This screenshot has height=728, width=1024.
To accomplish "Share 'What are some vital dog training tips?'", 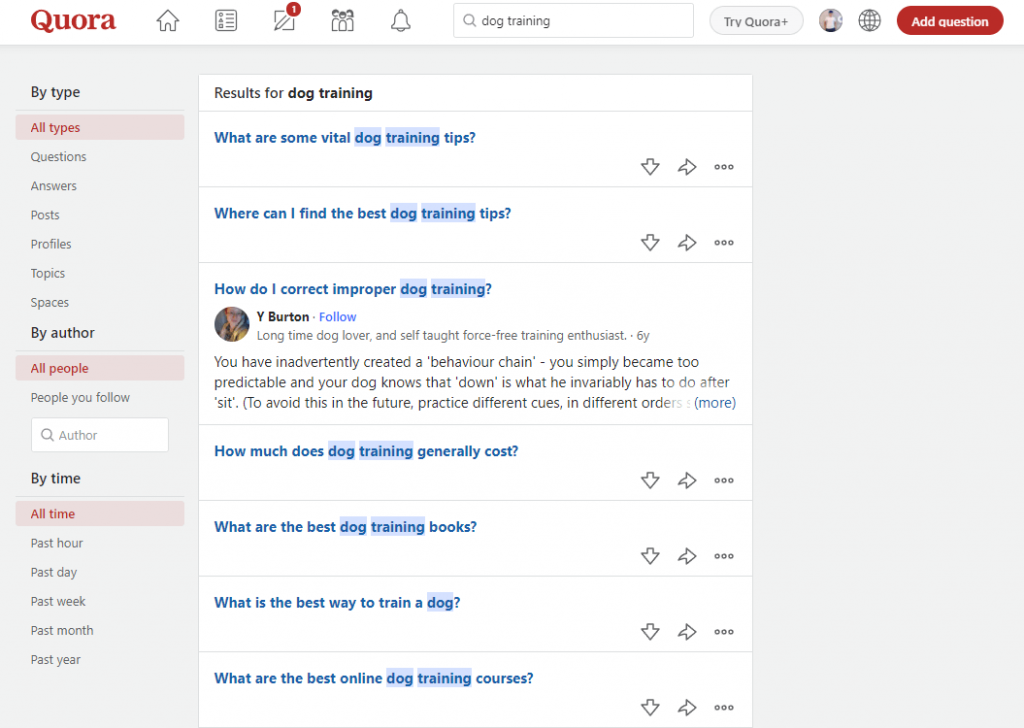I will click(x=687, y=166).
